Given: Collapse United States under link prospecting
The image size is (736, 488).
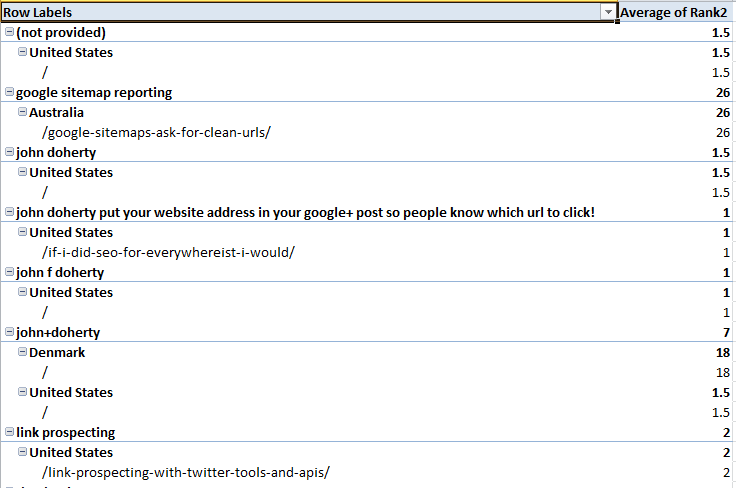Looking at the screenshot, I should coord(22,452).
